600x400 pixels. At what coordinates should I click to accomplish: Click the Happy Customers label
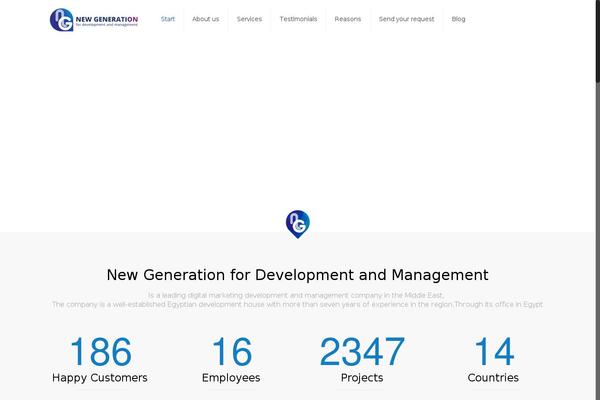click(99, 378)
